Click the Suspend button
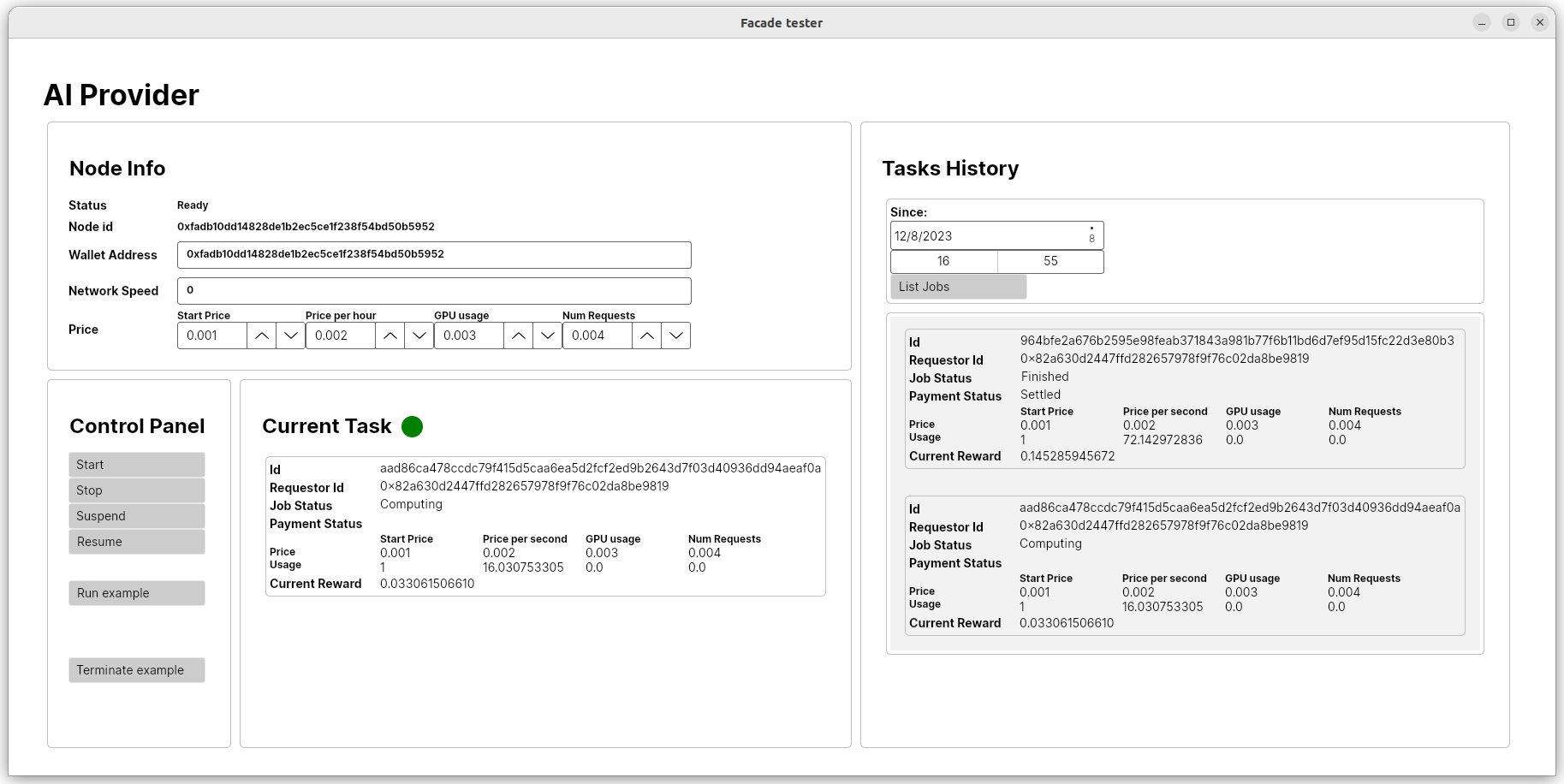1564x784 pixels. pyautogui.click(x=137, y=516)
